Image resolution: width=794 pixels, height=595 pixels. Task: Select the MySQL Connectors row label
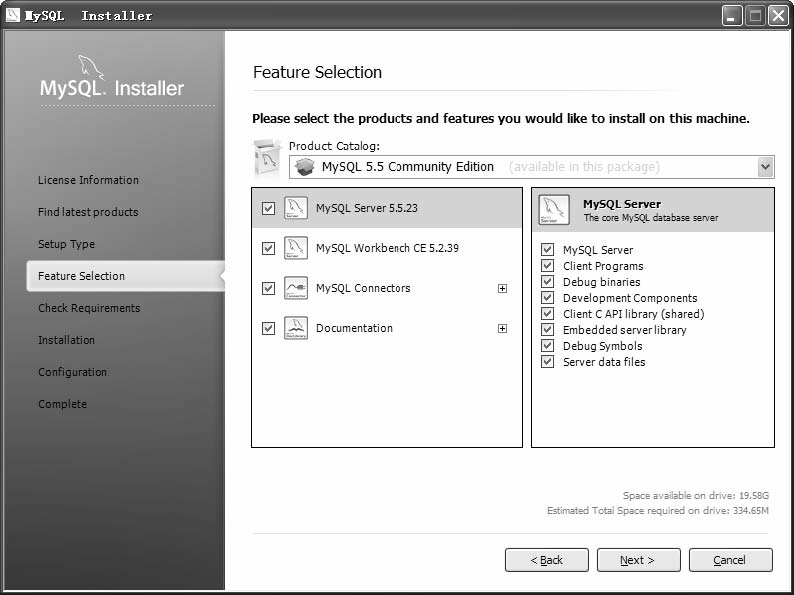tap(363, 288)
